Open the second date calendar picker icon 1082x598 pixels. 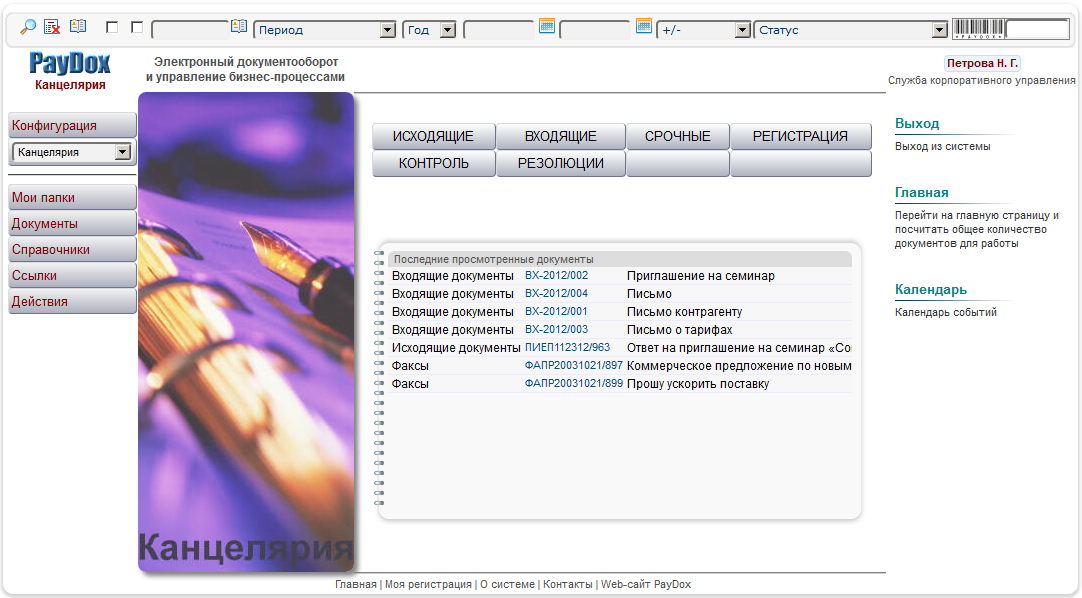(x=644, y=26)
